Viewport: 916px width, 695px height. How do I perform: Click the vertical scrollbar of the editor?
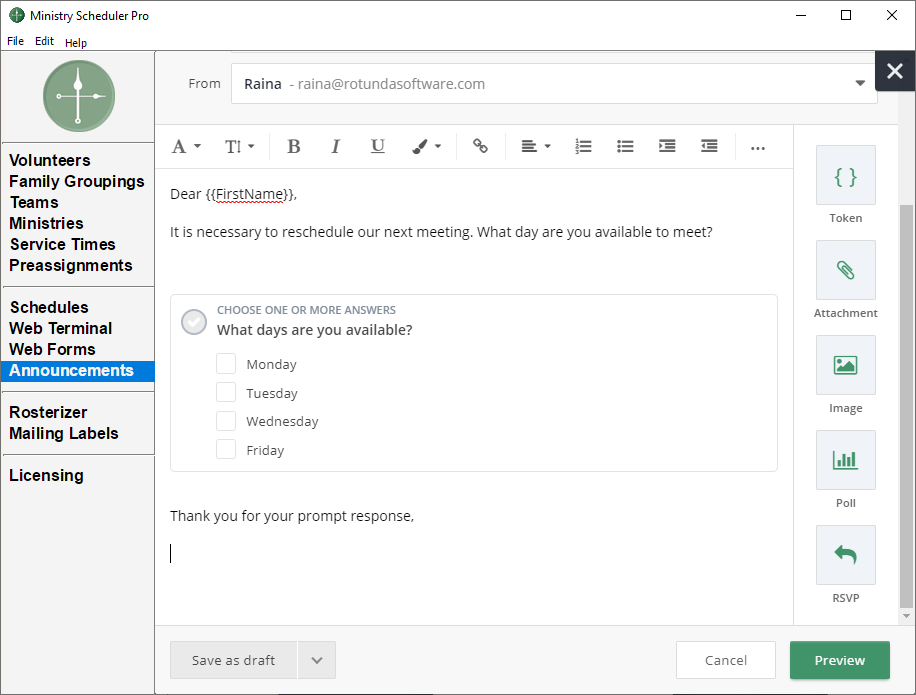pos(905,406)
